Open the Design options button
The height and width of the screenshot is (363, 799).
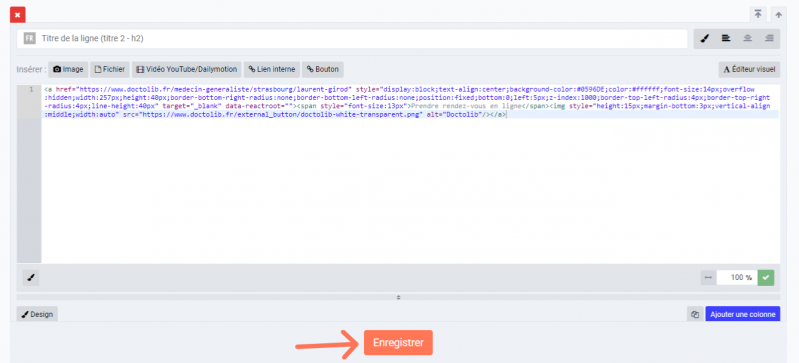tap(37, 314)
